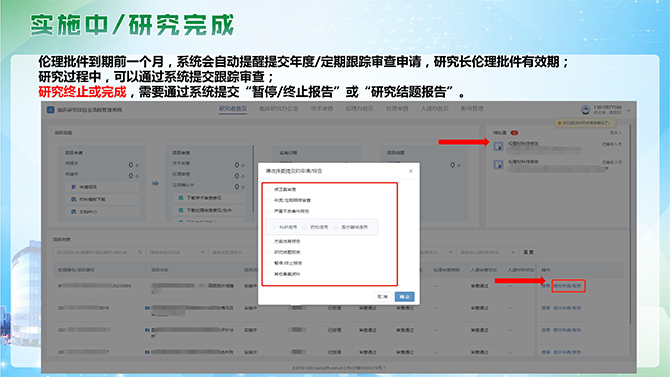Click the search magnifier icon in project list
The width and height of the screenshot is (670, 377).
click(140, 252)
